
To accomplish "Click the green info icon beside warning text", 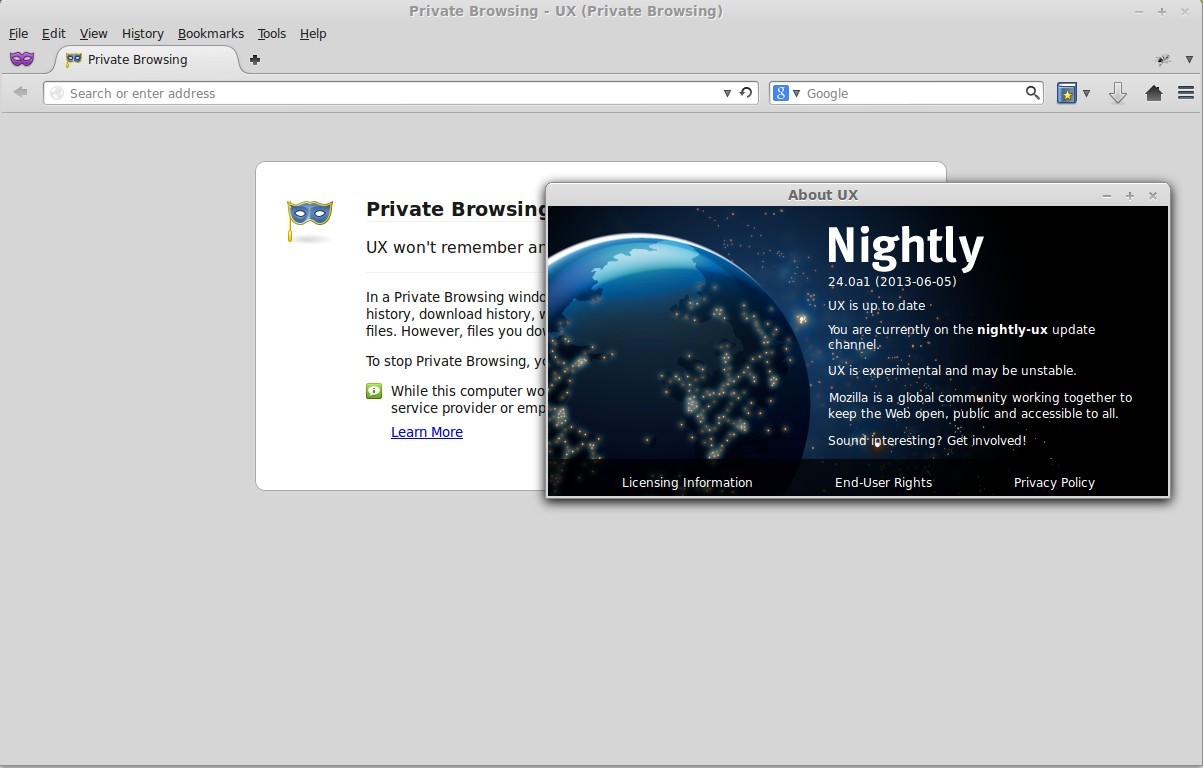I will point(374,391).
